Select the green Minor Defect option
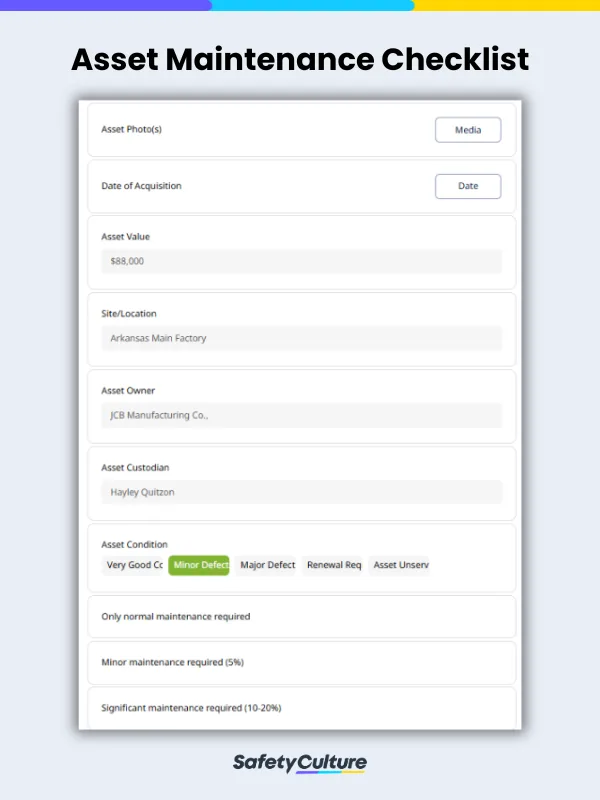The image size is (600, 800). (x=199, y=566)
